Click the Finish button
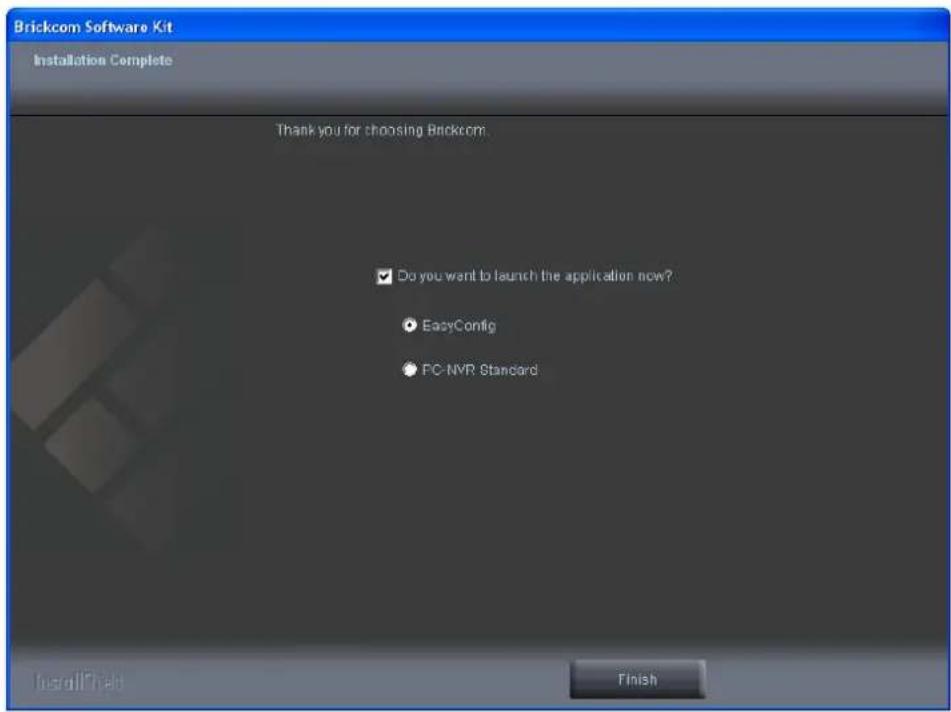Screen dimensions: 951x712 coord(637,679)
